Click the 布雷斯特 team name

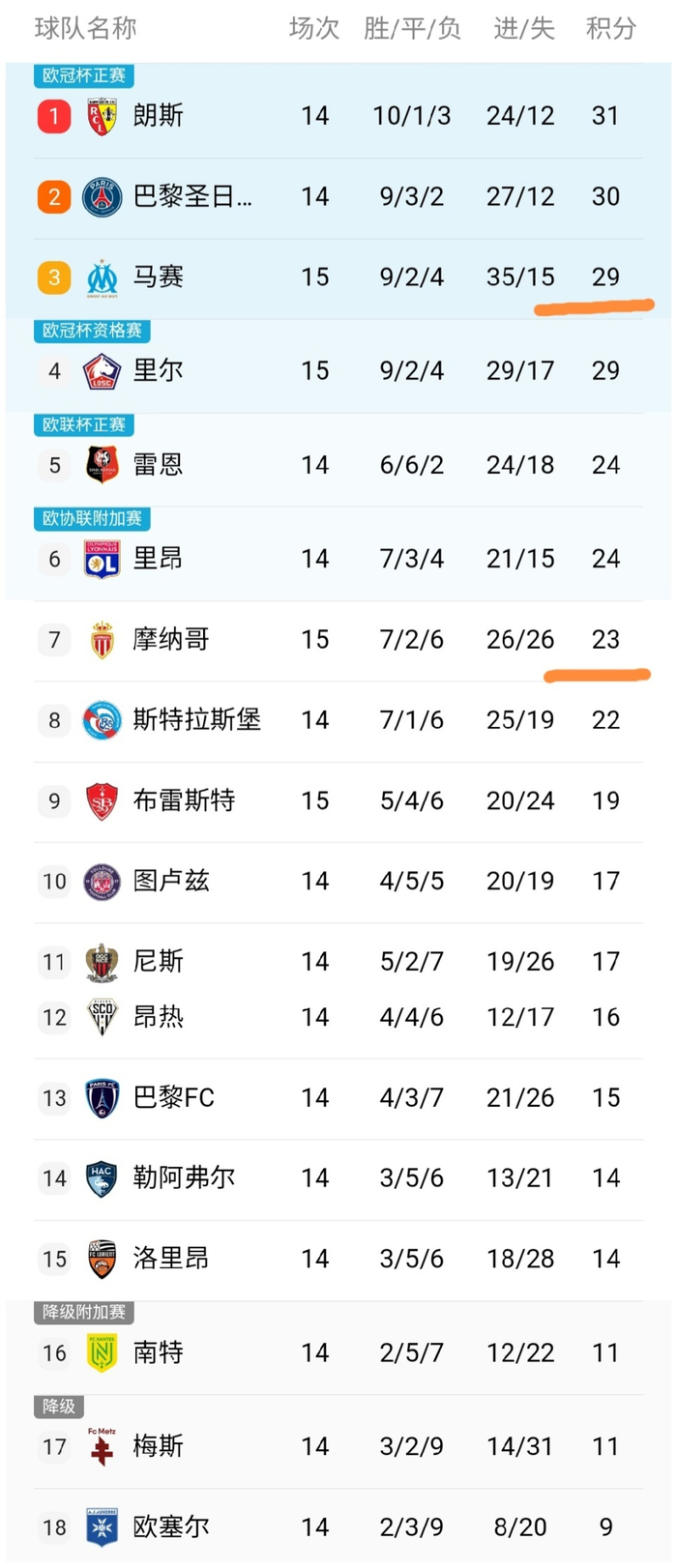pyautogui.click(x=184, y=800)
